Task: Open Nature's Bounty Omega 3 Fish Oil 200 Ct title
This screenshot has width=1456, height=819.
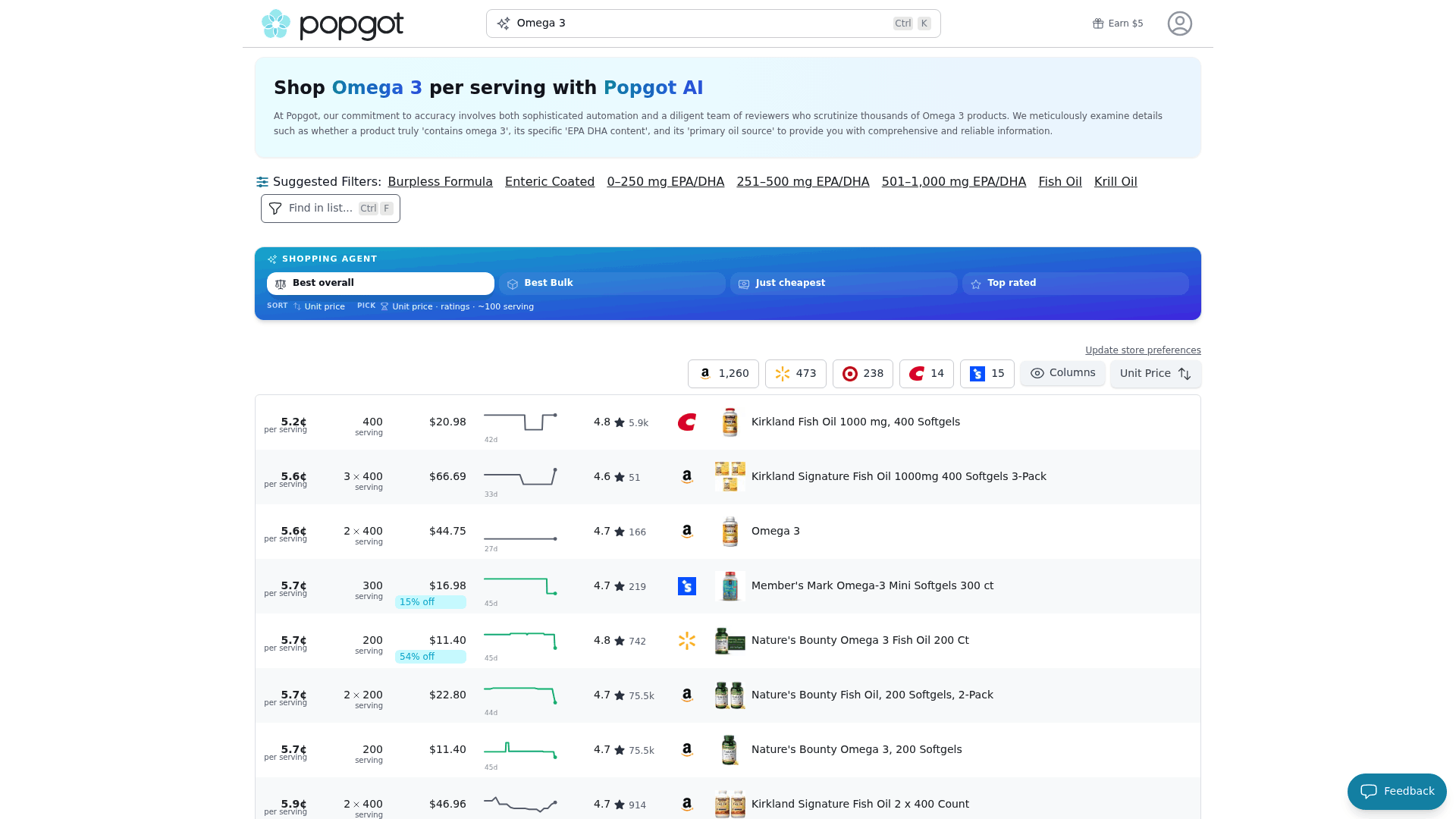Action: point(860,641)
